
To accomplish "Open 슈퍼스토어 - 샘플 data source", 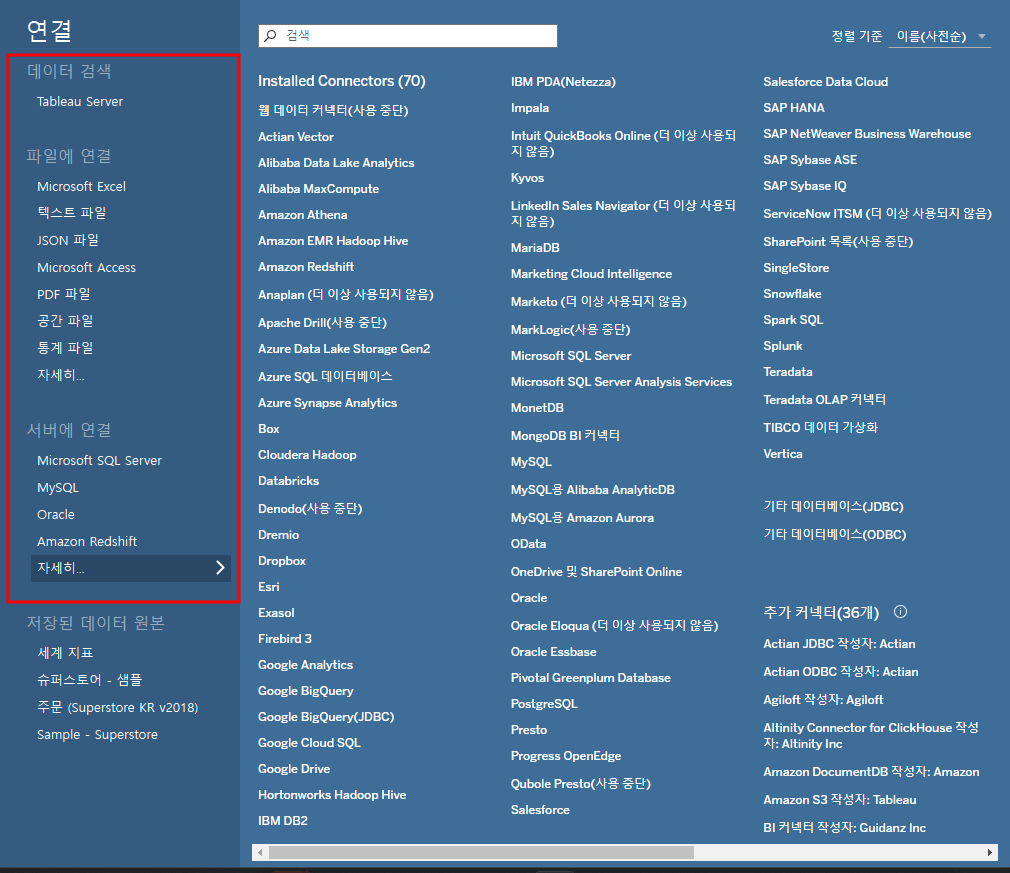I will pyautogui.click(x=90, y=680).
